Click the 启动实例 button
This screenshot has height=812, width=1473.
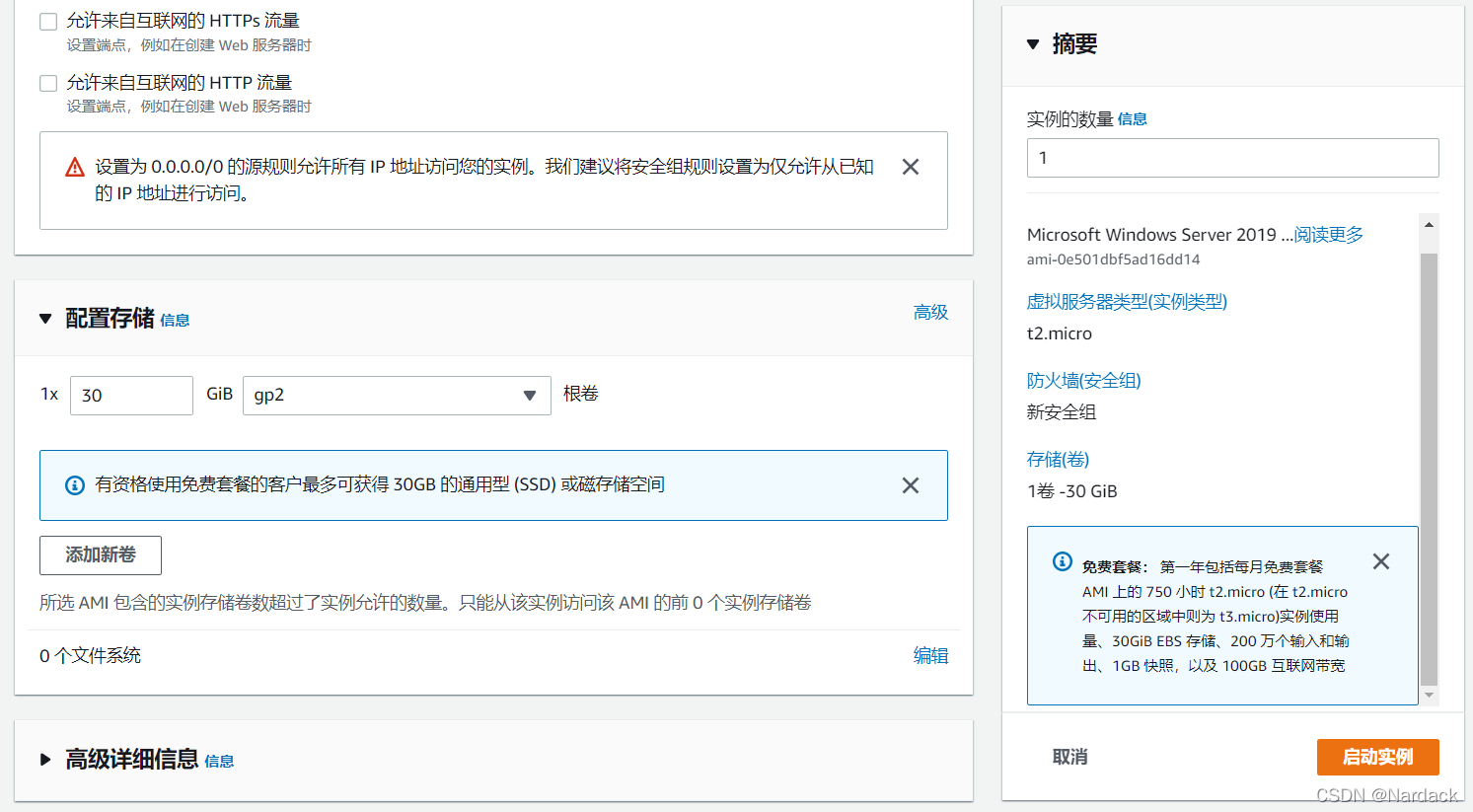click(1378, 757)
